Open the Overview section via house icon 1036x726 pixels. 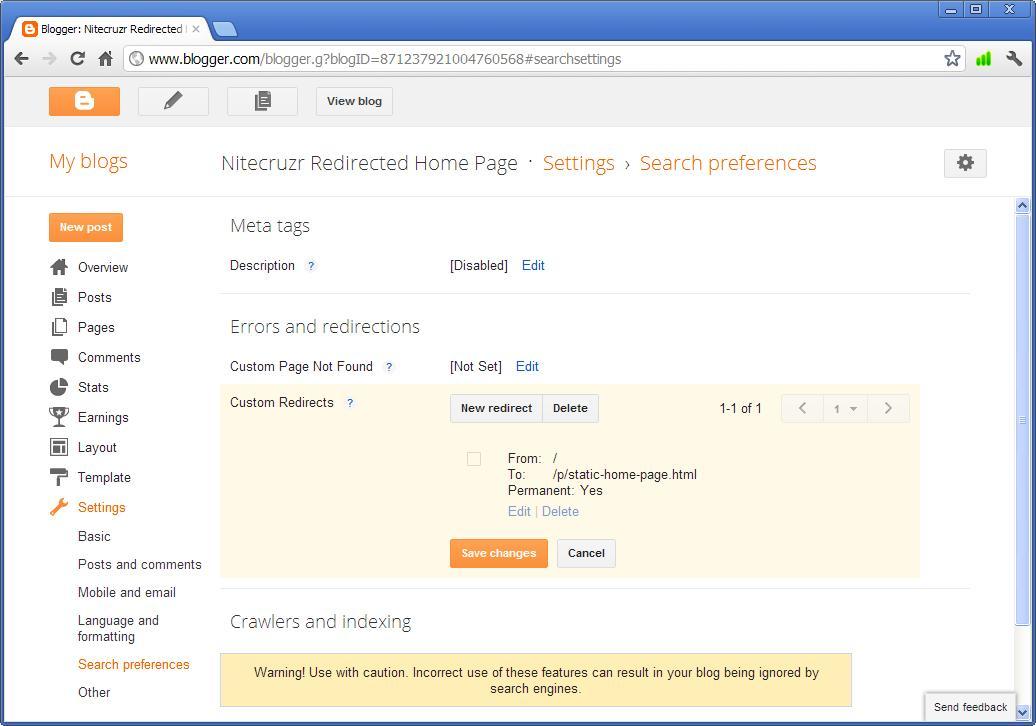point(61,267)
